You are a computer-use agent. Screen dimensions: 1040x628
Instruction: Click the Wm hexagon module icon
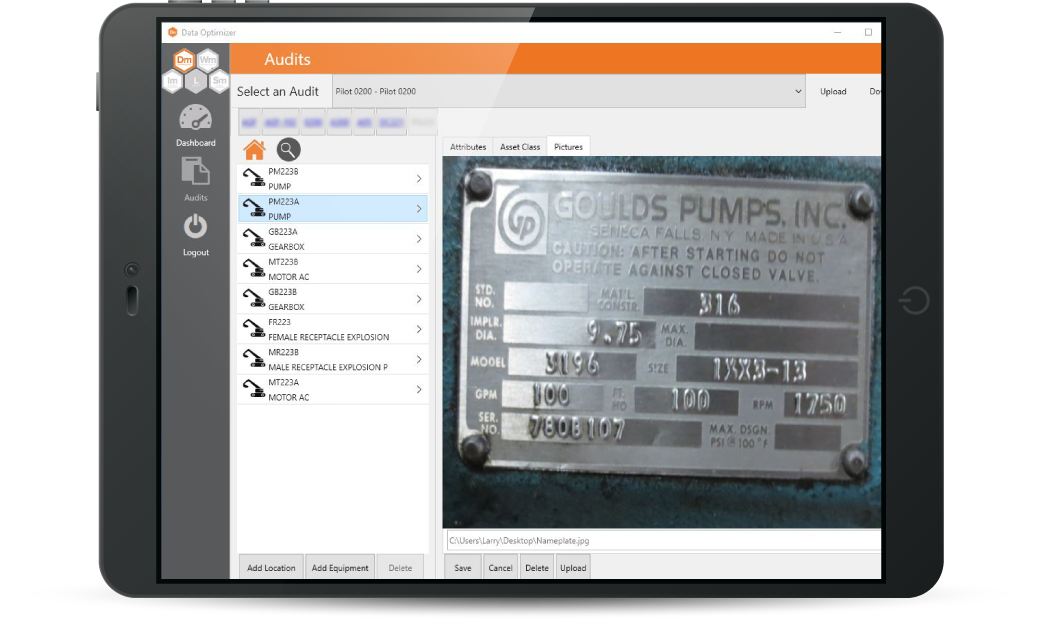point(208,60)
